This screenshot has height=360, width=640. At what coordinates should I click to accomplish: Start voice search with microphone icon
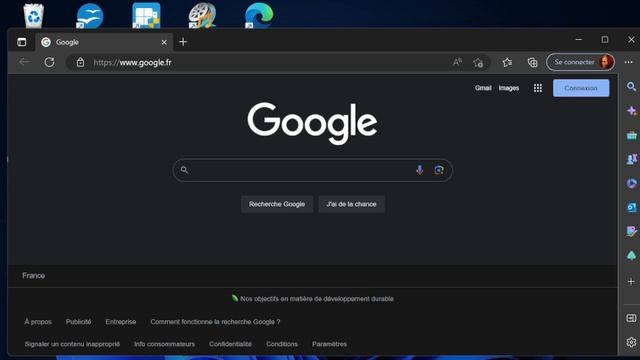point(419,170)
